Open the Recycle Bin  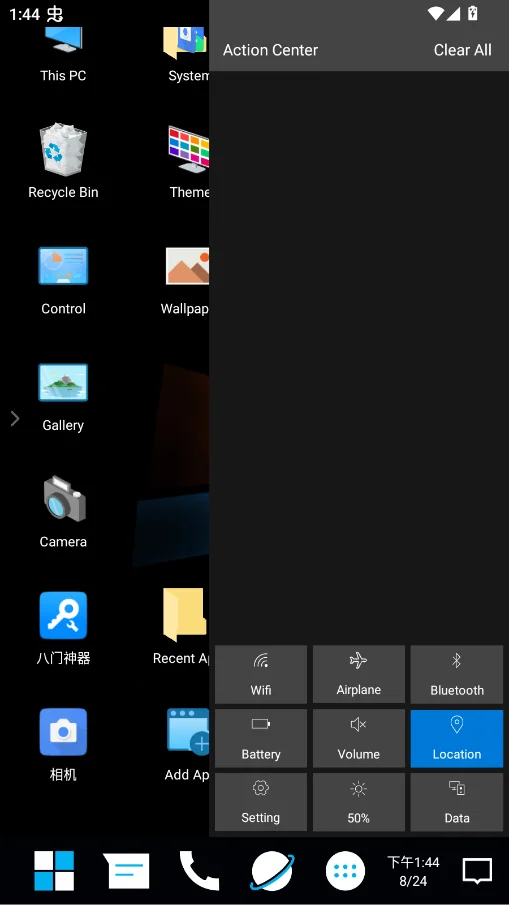[63, 162]
